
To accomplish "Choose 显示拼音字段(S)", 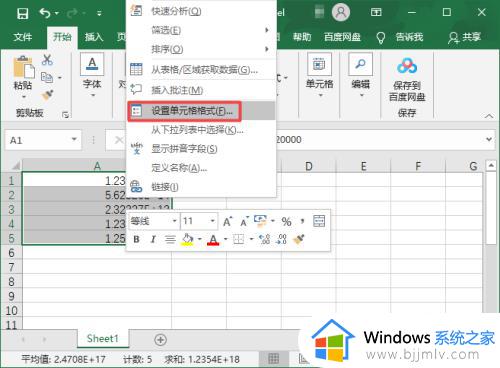I will [201, 149].
